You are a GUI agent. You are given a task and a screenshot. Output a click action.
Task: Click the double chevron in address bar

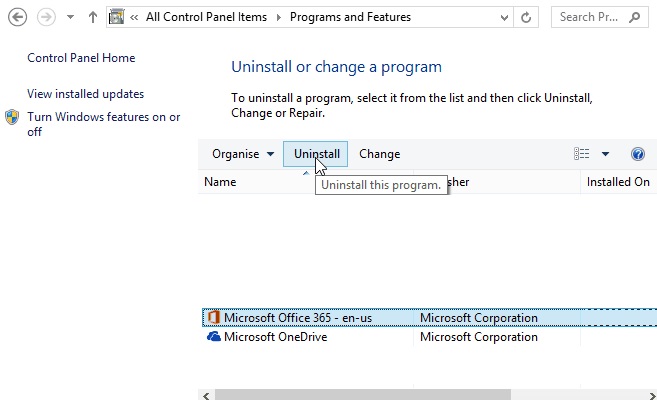[134, 18]
